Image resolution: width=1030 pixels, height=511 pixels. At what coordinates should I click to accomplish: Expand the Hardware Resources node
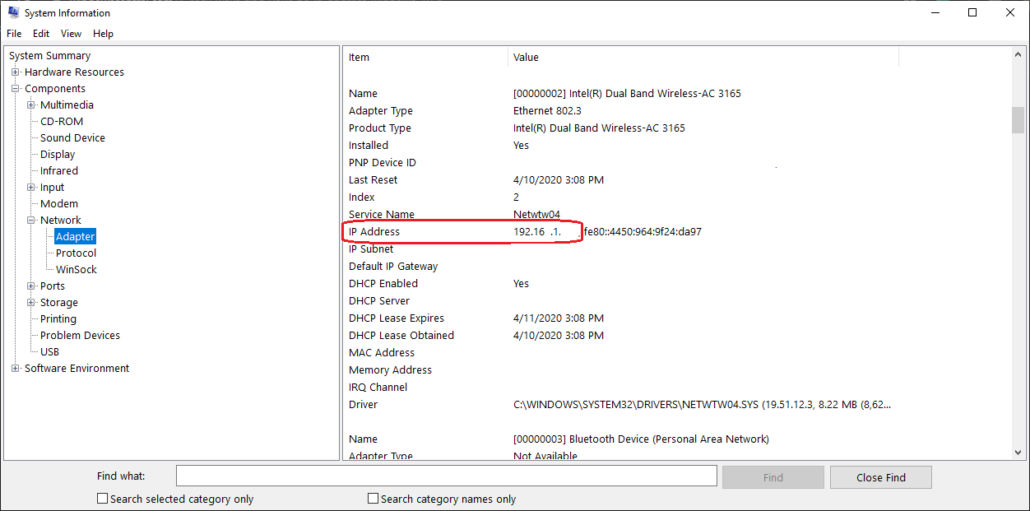click(x=15, y=72)
